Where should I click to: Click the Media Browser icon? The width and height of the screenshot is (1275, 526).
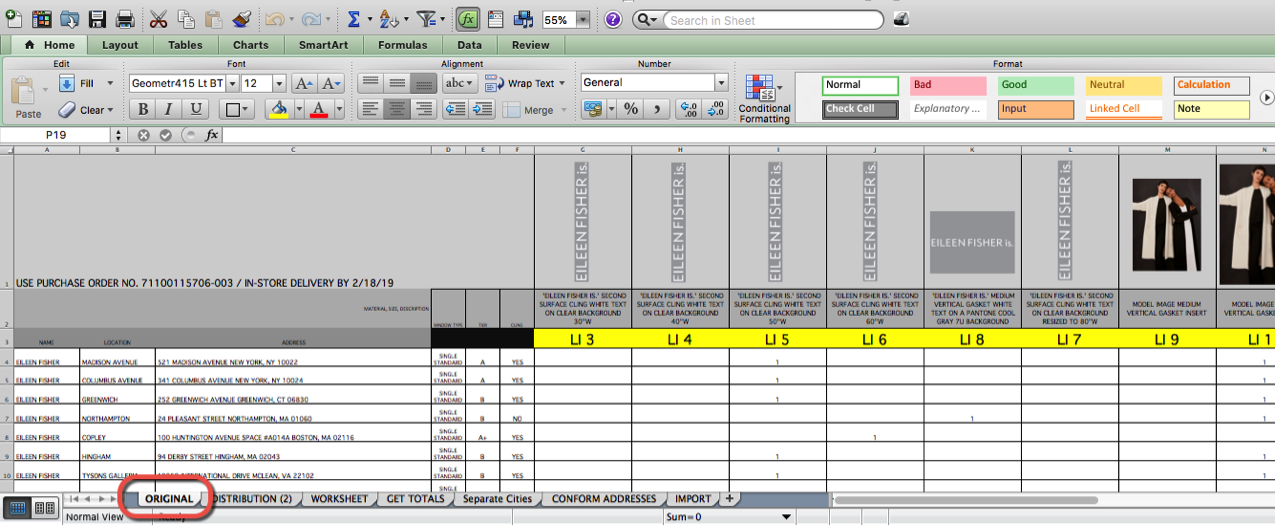(523, 19)
